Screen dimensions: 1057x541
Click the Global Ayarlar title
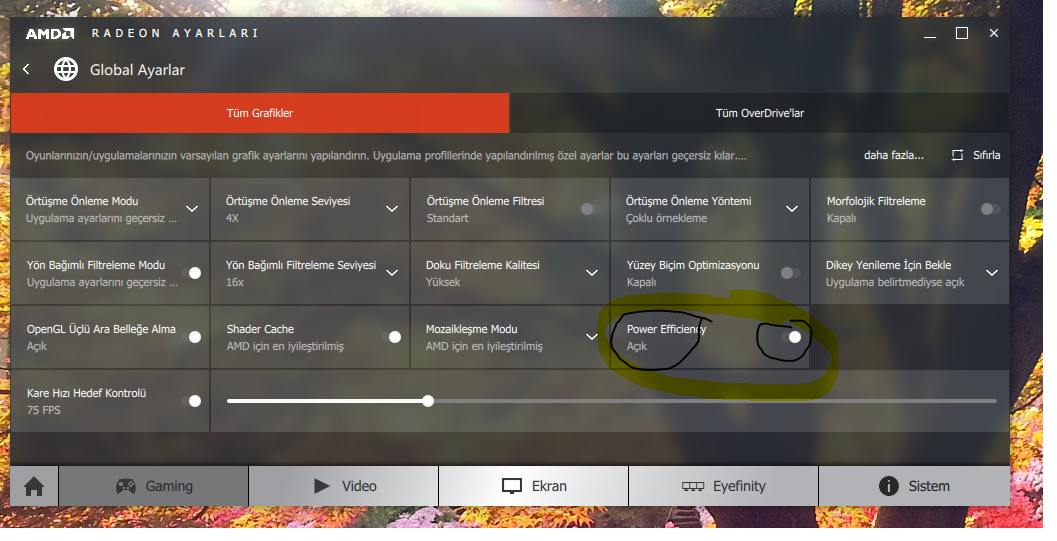pyautogui.click(x=138, y=70)
